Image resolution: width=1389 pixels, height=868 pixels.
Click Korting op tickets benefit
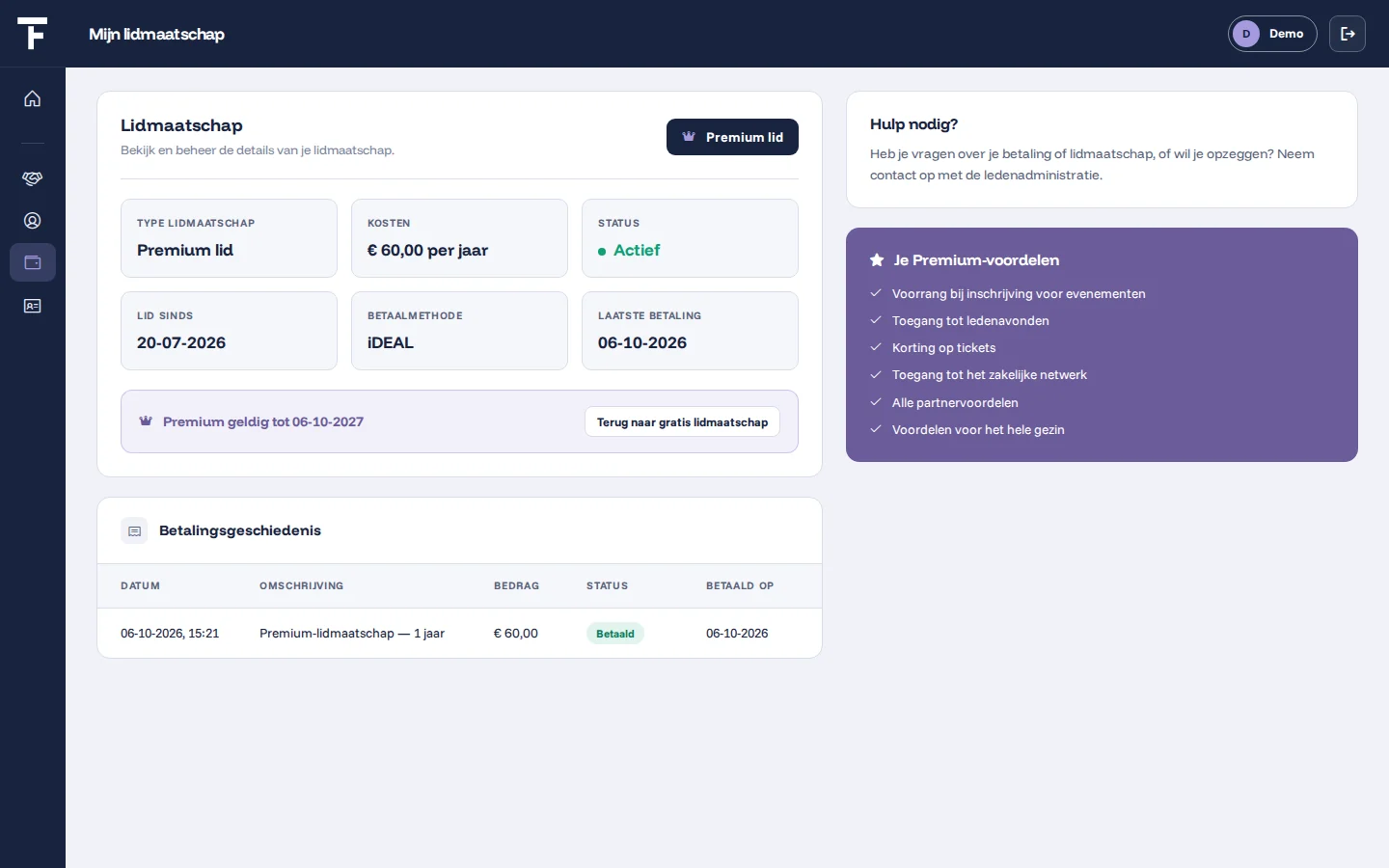point(943,348)
